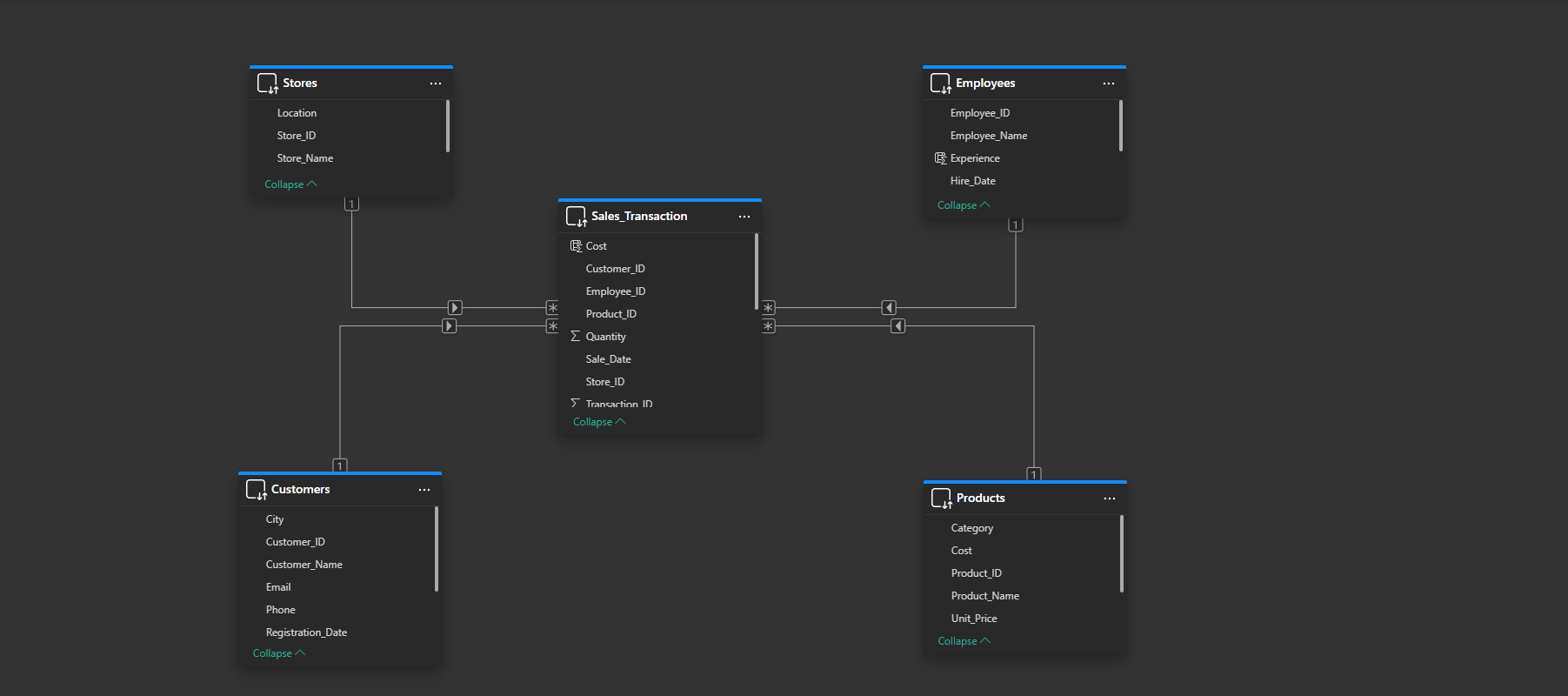Collapse the Stores table card
Image resolution: width=1568 pixels, height=696 pixels.
pos(290,184)
